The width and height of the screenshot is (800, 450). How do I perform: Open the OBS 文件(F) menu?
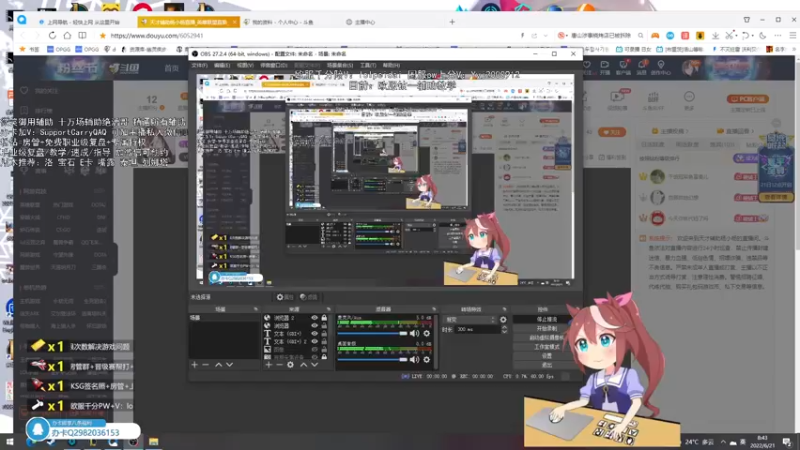click(x=199, y=65)
